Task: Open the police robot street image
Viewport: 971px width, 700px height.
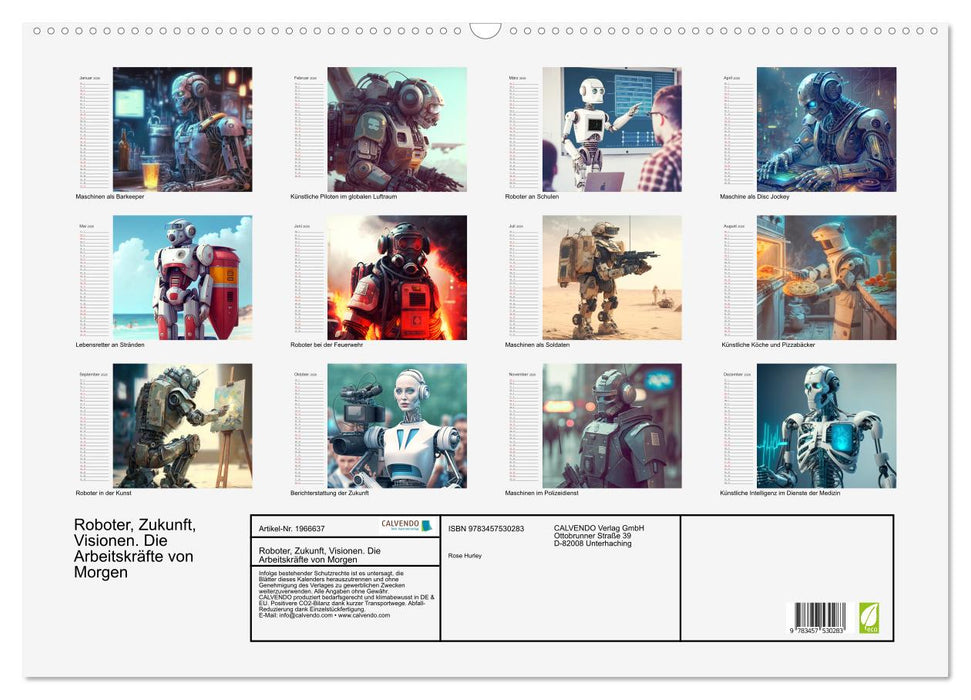Action: 611,425
